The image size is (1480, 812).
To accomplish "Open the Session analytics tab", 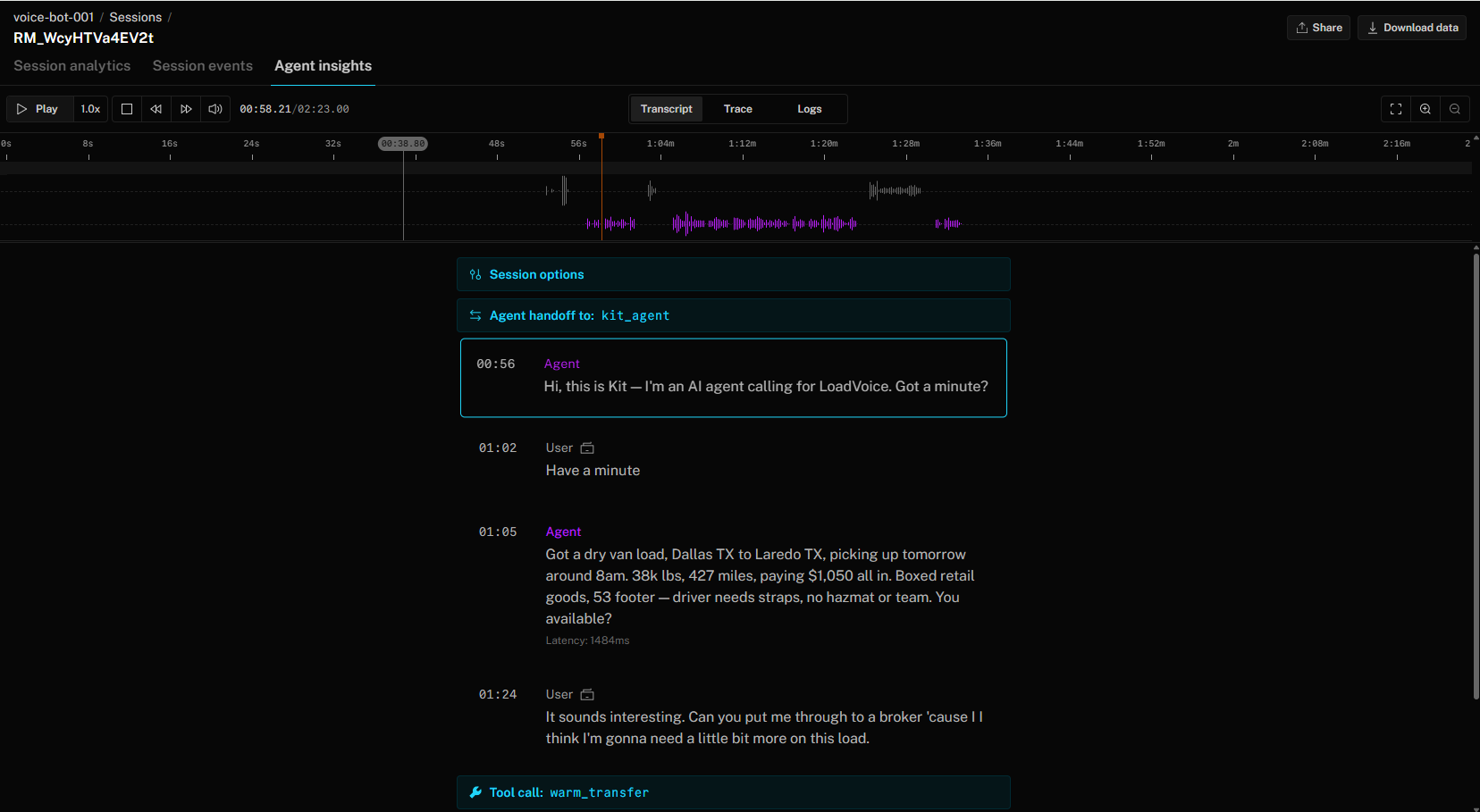I will (x=71, y=66).
